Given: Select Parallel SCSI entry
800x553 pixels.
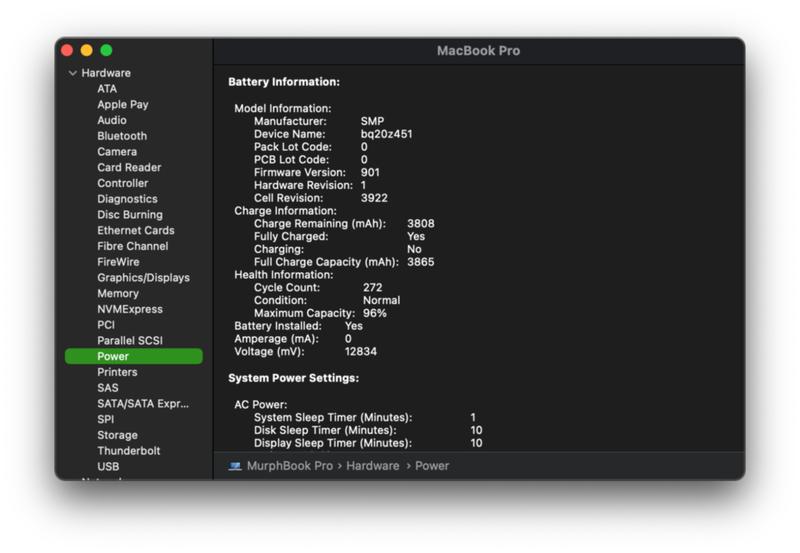Looking at the screenshot, I should [130, 341].
